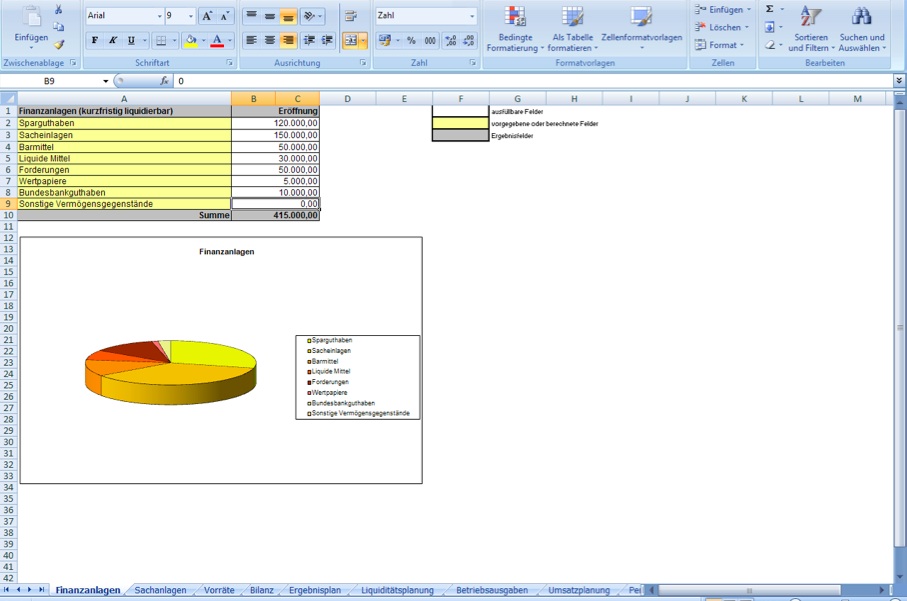Viewport: 907px width, 601px height.
Task: Click Löschen in Zellen group
Action: coord(721,27)
